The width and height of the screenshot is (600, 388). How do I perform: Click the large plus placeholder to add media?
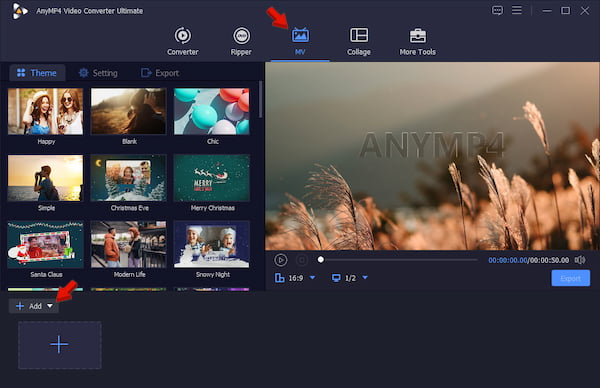tap(60, 345)
